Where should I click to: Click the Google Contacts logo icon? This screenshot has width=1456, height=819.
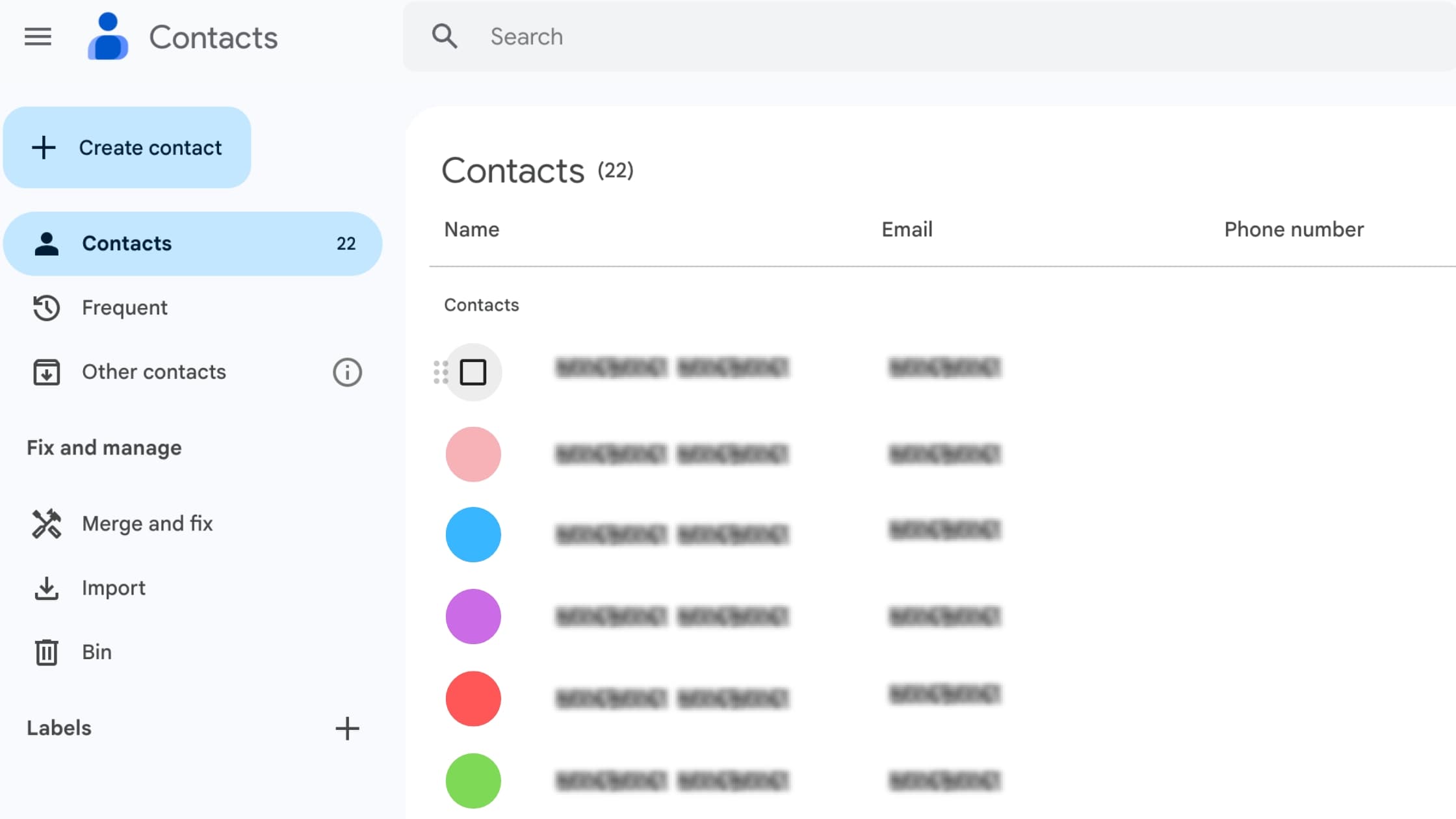click(108, 37)
